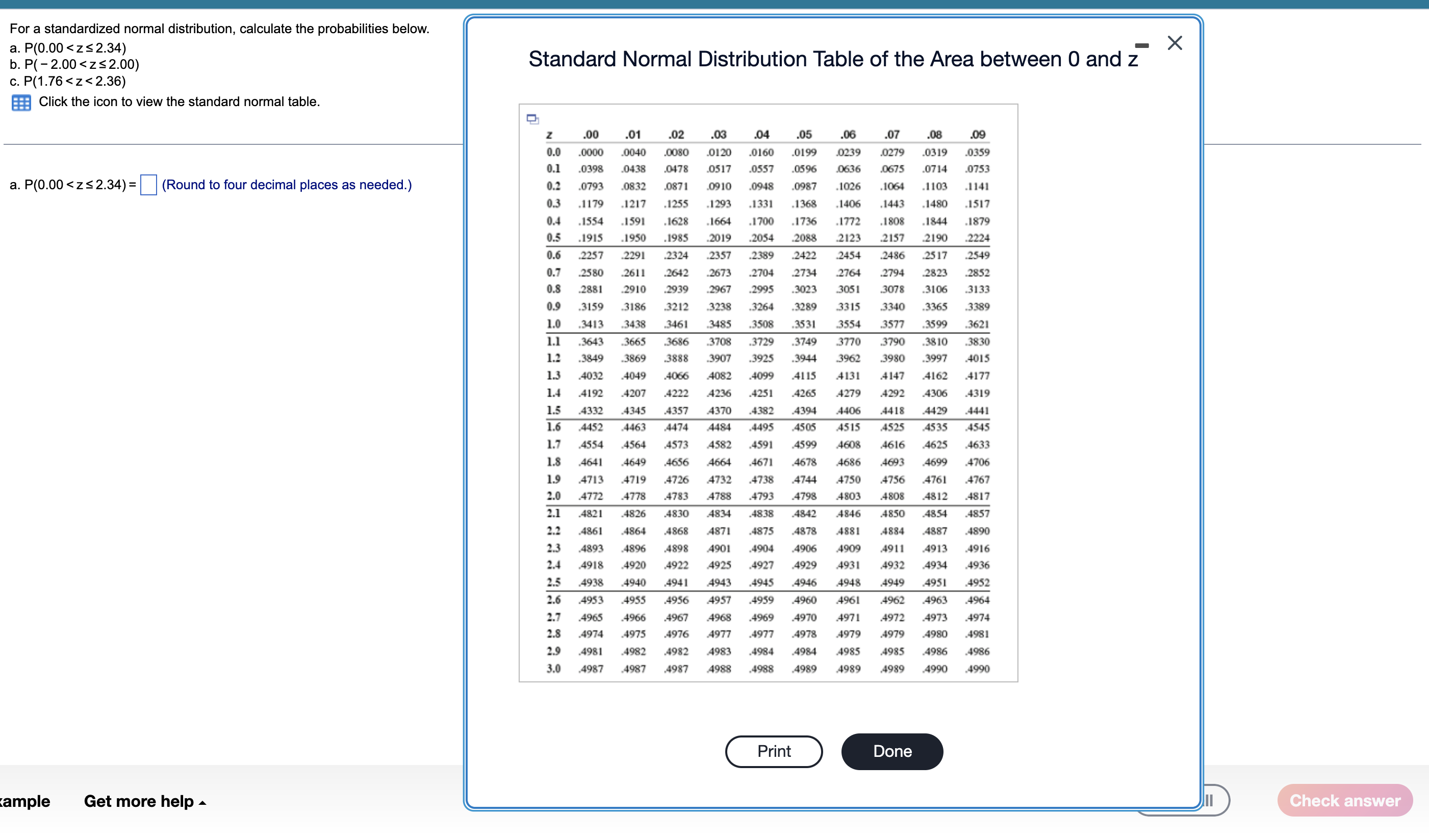Click the pink Check answer button
The image size is (1429, 840).
point(1344,800)
